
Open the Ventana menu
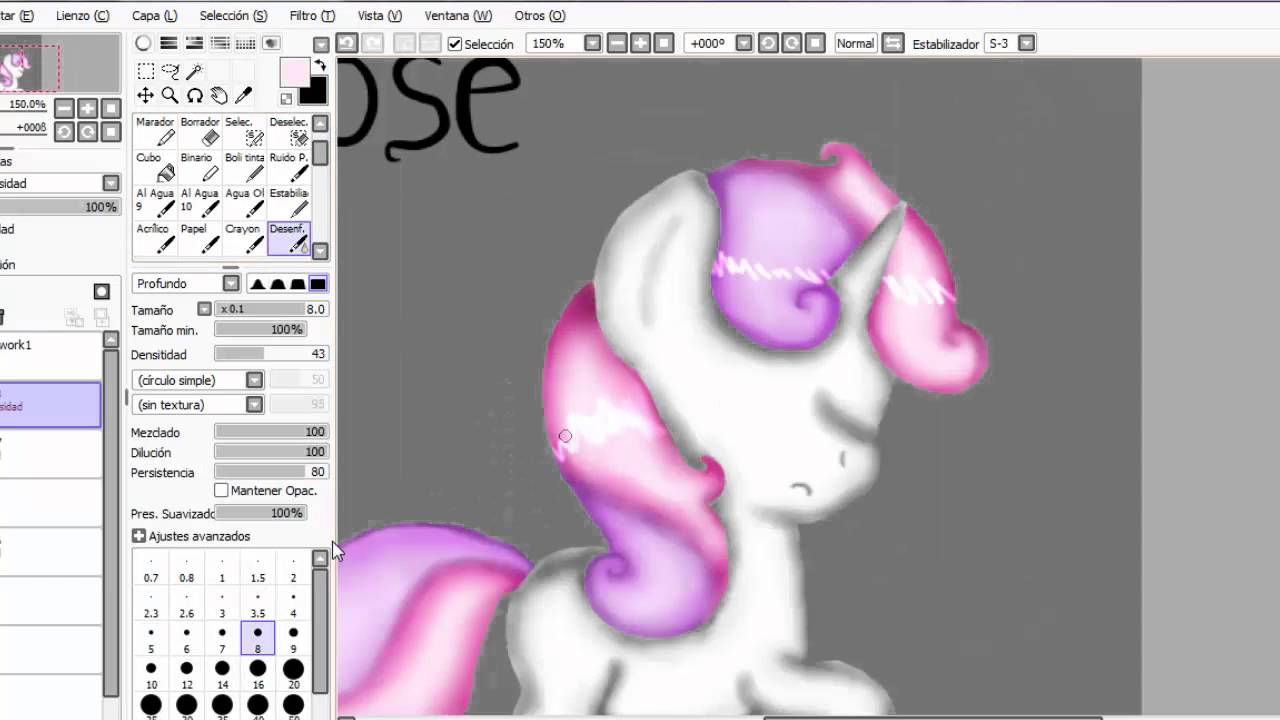[x=458, y=16]
